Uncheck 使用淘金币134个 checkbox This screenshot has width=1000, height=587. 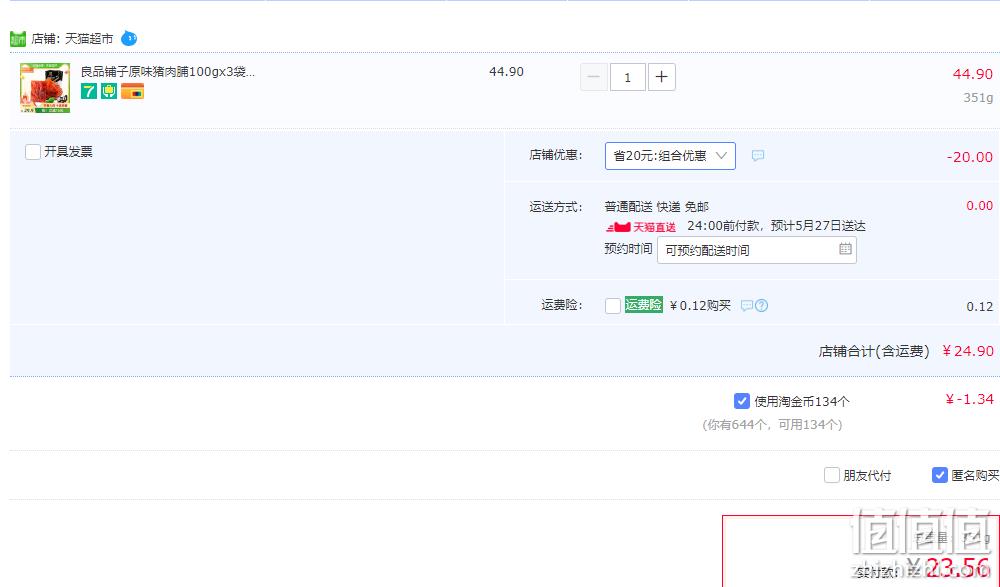point(742,401)
